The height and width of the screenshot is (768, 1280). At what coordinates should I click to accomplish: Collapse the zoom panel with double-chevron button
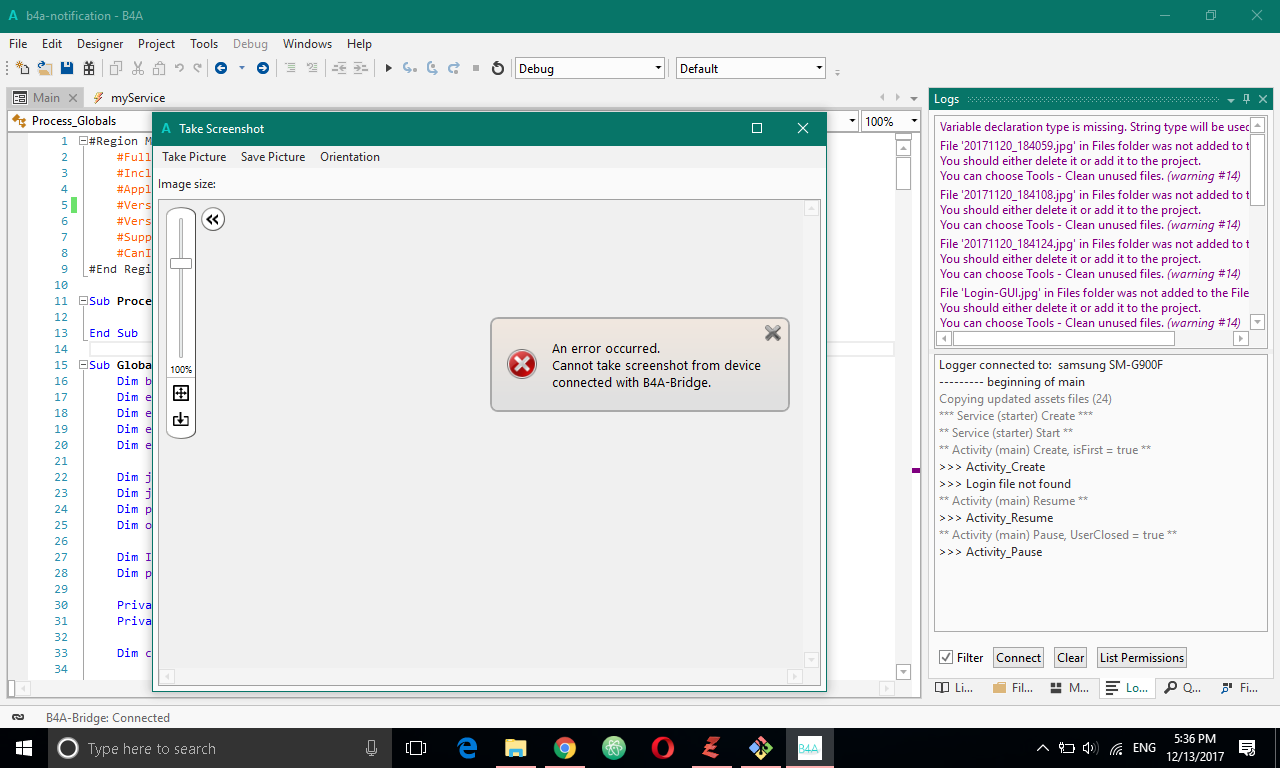click(213, 219)
